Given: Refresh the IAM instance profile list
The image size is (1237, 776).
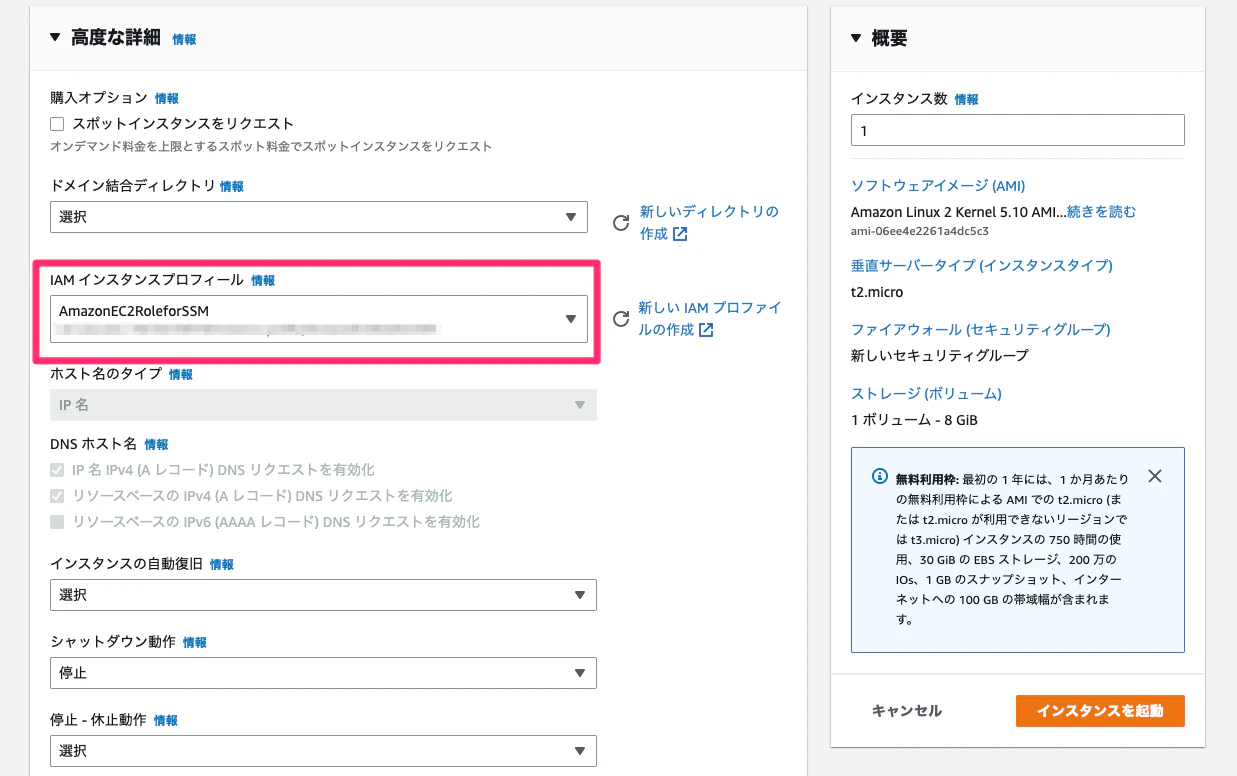Looking at the screenshot, I should click(x=621, y=319).
